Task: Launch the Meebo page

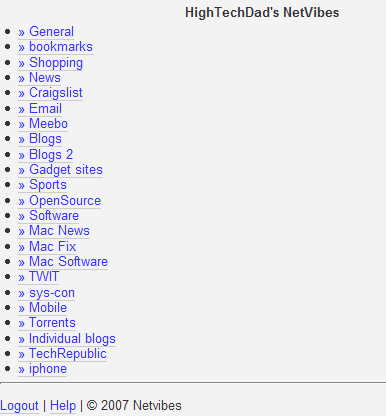Action: click(x=43, y=124)
